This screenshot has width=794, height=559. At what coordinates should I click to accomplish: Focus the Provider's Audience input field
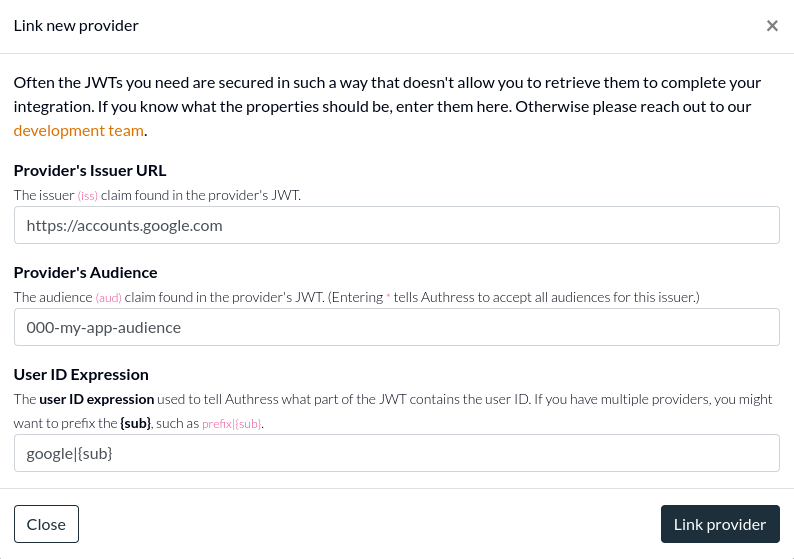(x=397, y=327)
